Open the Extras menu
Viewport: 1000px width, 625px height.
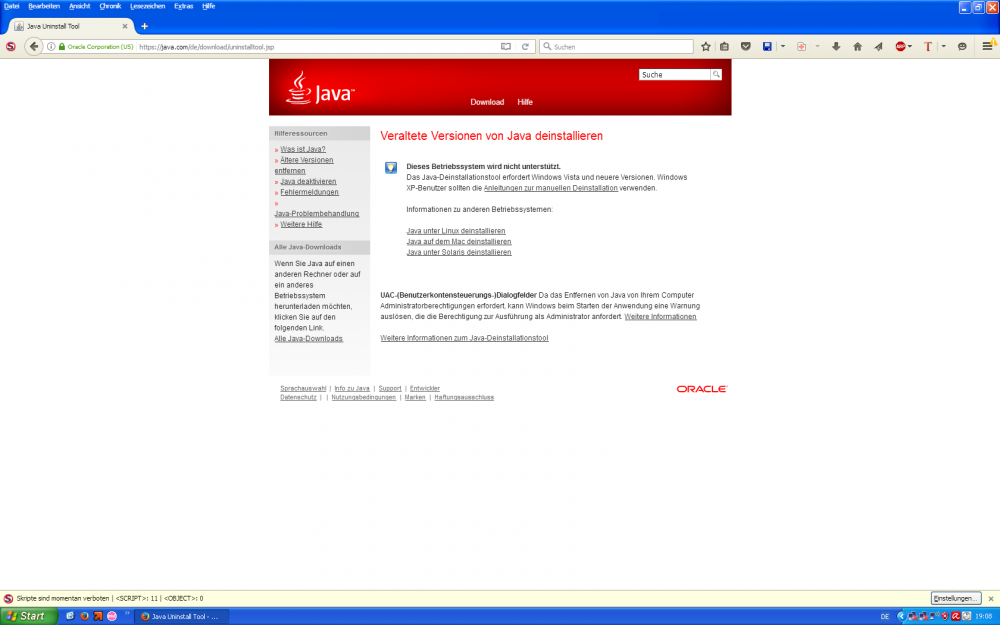pyautogui.click(x=184, y=6)
